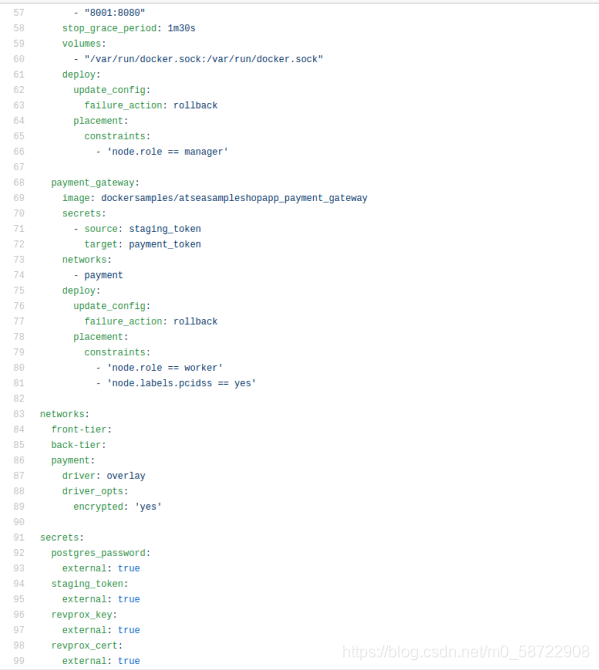Click the front-tier network name
599x670 pixels.
pyautogui.click(x=79, y=429)
